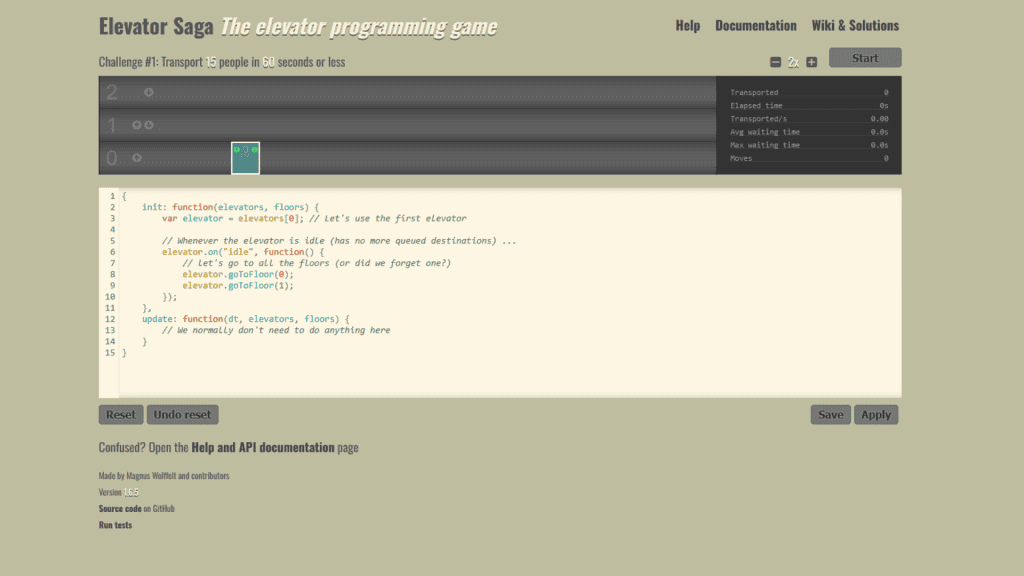Viewport: 1024px width, 576px height.
Task: Click the up call button on floor 0
Action: click(136, 157)
